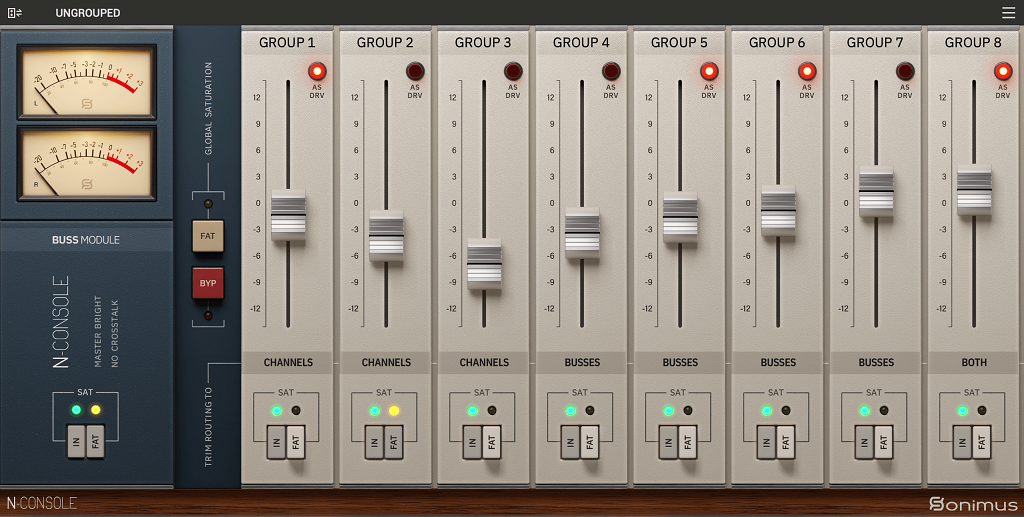Click the Group 3 fader handle
This screenshot has height=517, width=1024.
(x=484, y=264)
